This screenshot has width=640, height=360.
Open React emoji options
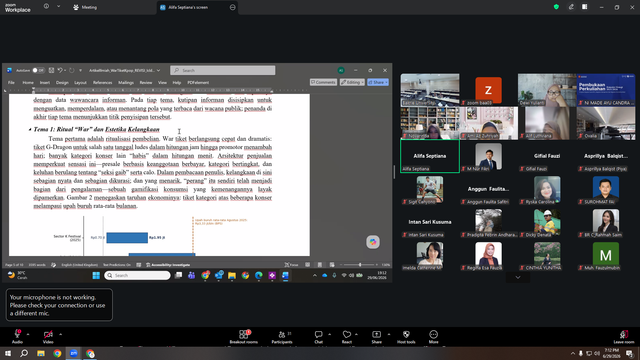coord(347,336)
